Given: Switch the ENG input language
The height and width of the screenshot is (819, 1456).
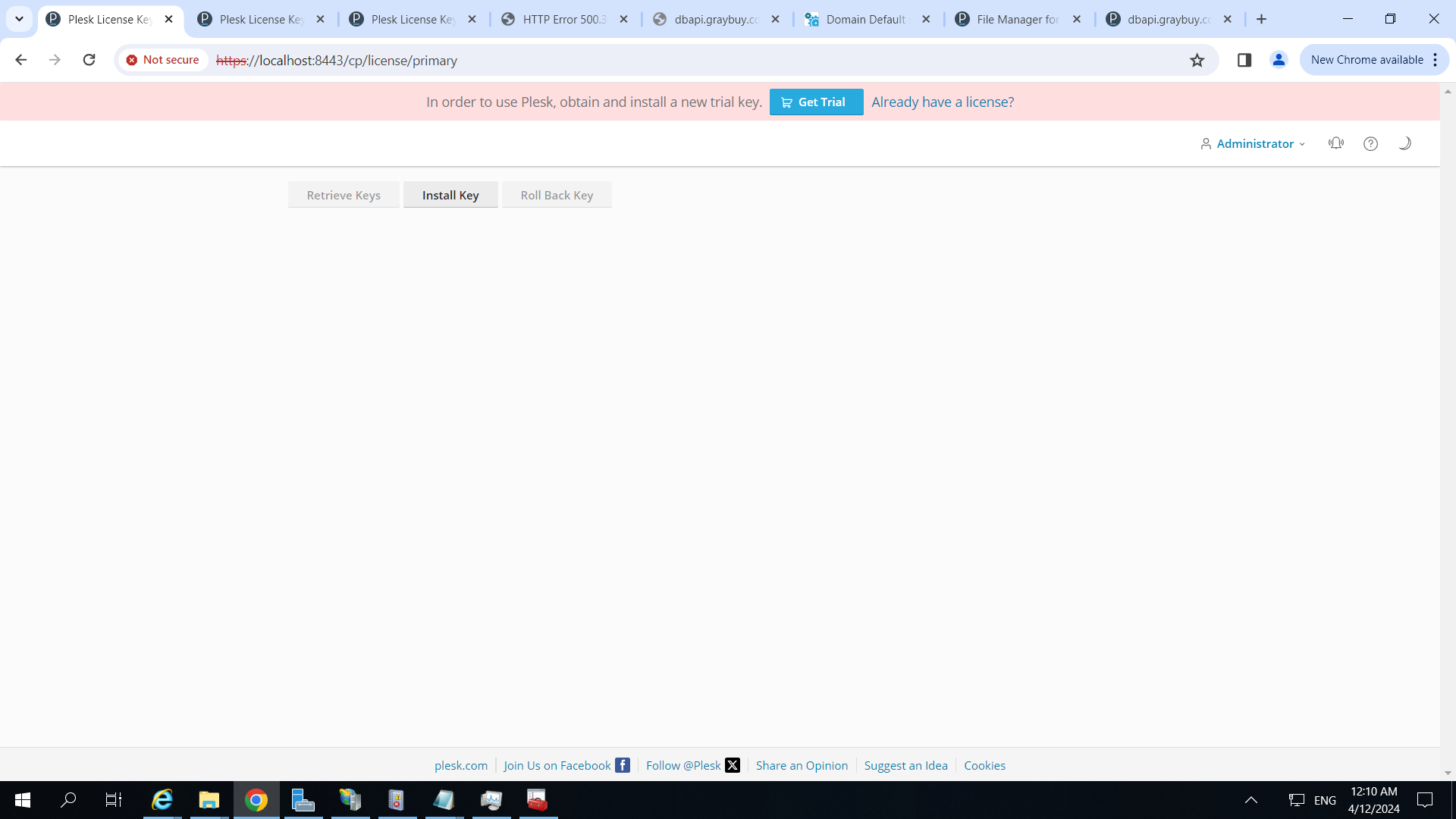Looking at the screenshot, I should tap(1326, 800).
